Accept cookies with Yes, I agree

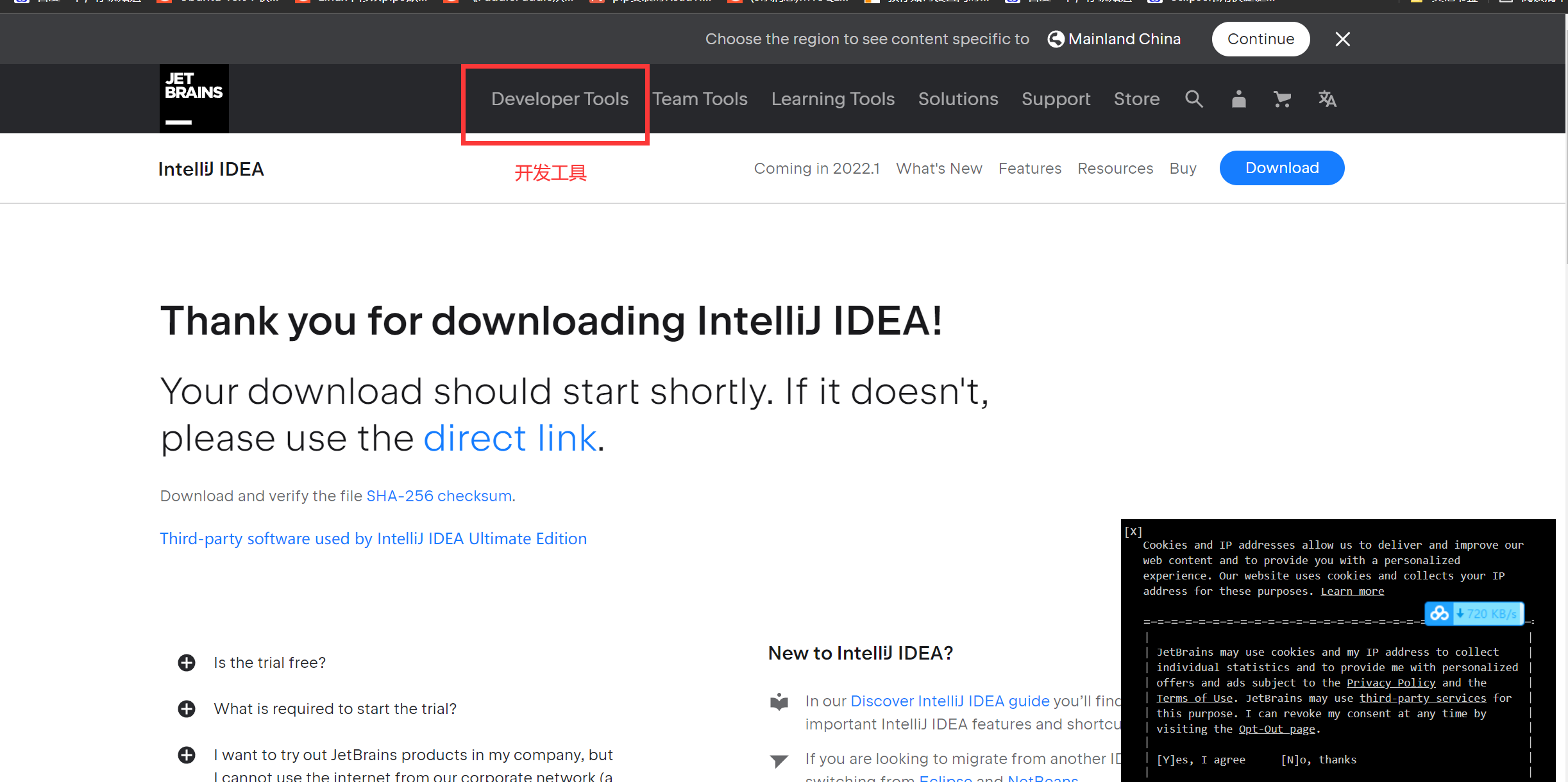[x=1202, y=760]
